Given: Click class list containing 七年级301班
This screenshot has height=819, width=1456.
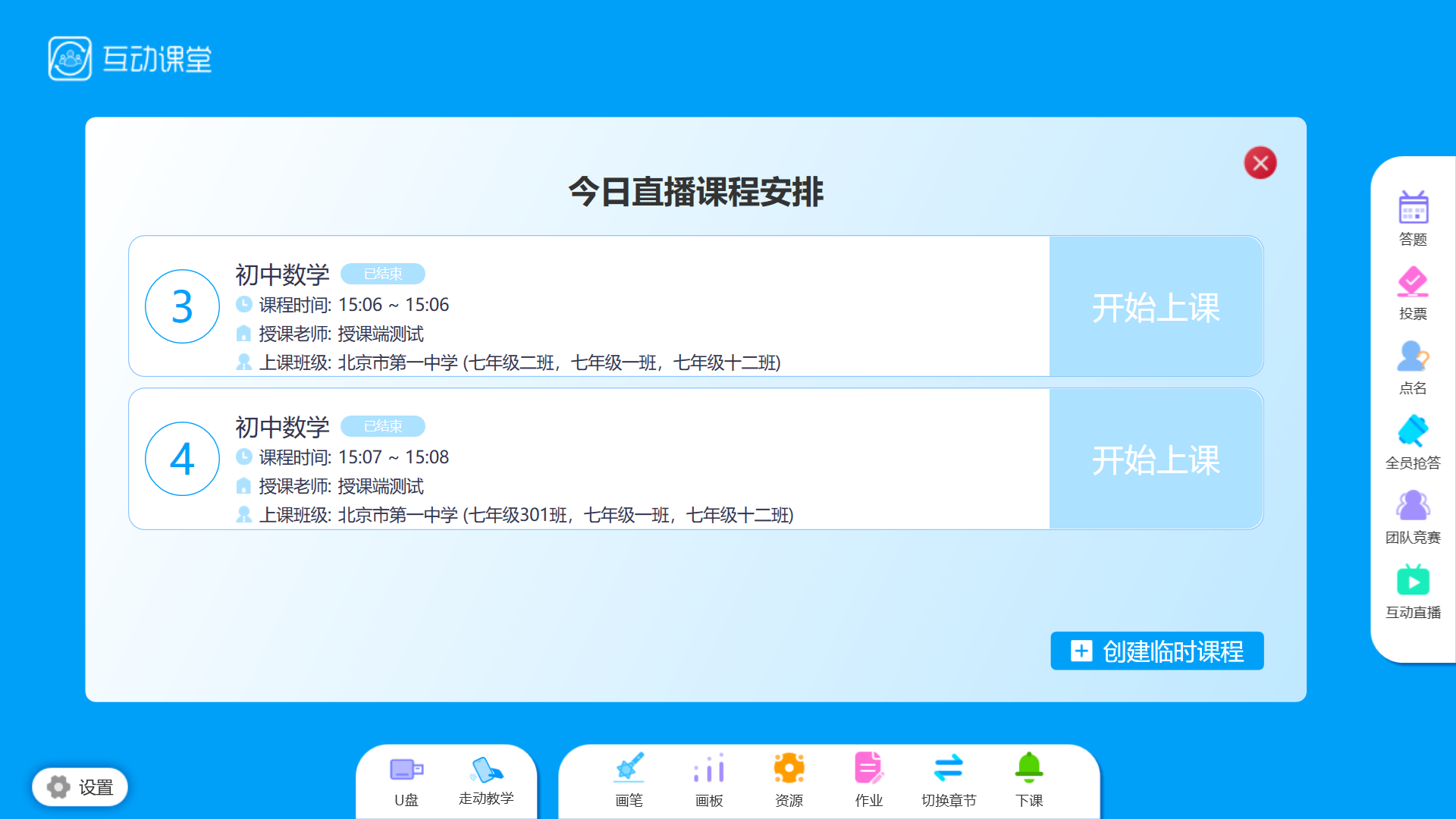Looking at the screenshot, I should tap(526, 516).
